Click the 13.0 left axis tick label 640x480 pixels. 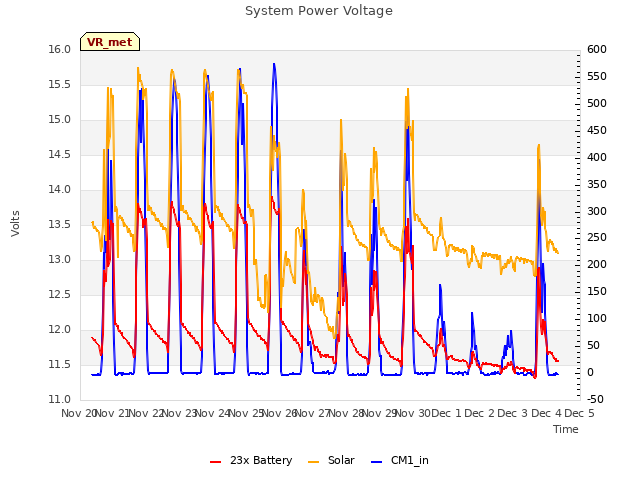(x=60, y=260)
